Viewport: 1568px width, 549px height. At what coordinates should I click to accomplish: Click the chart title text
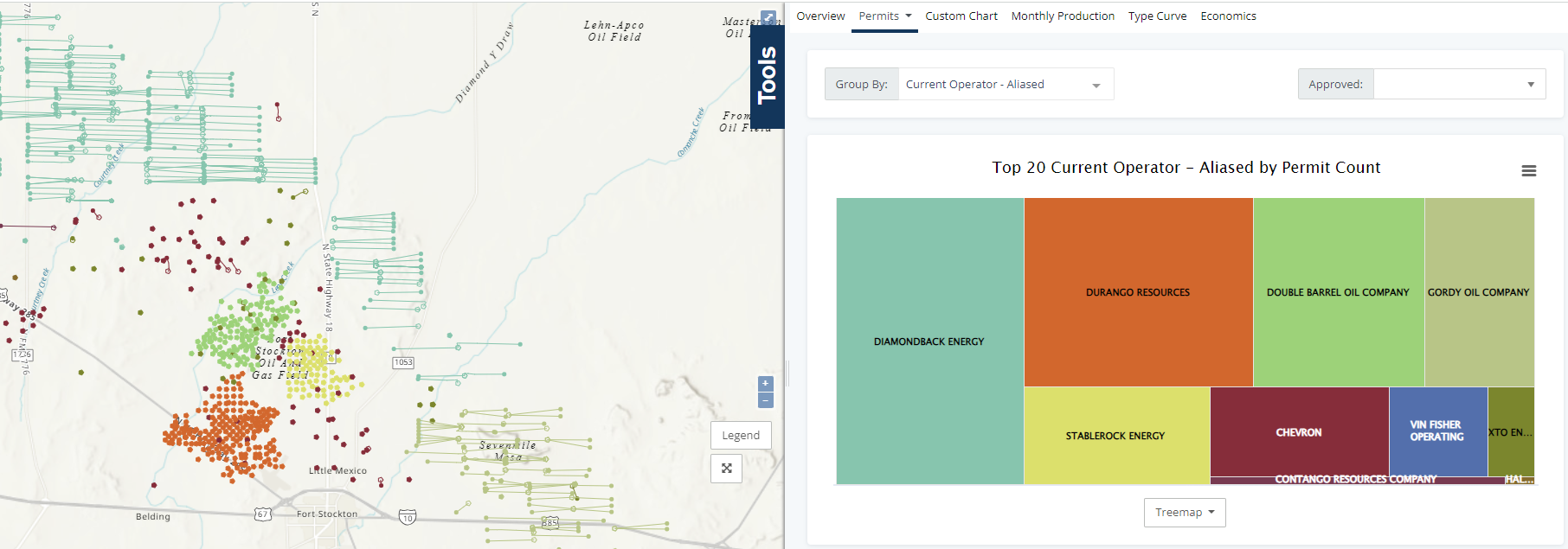coord(1186,168)
